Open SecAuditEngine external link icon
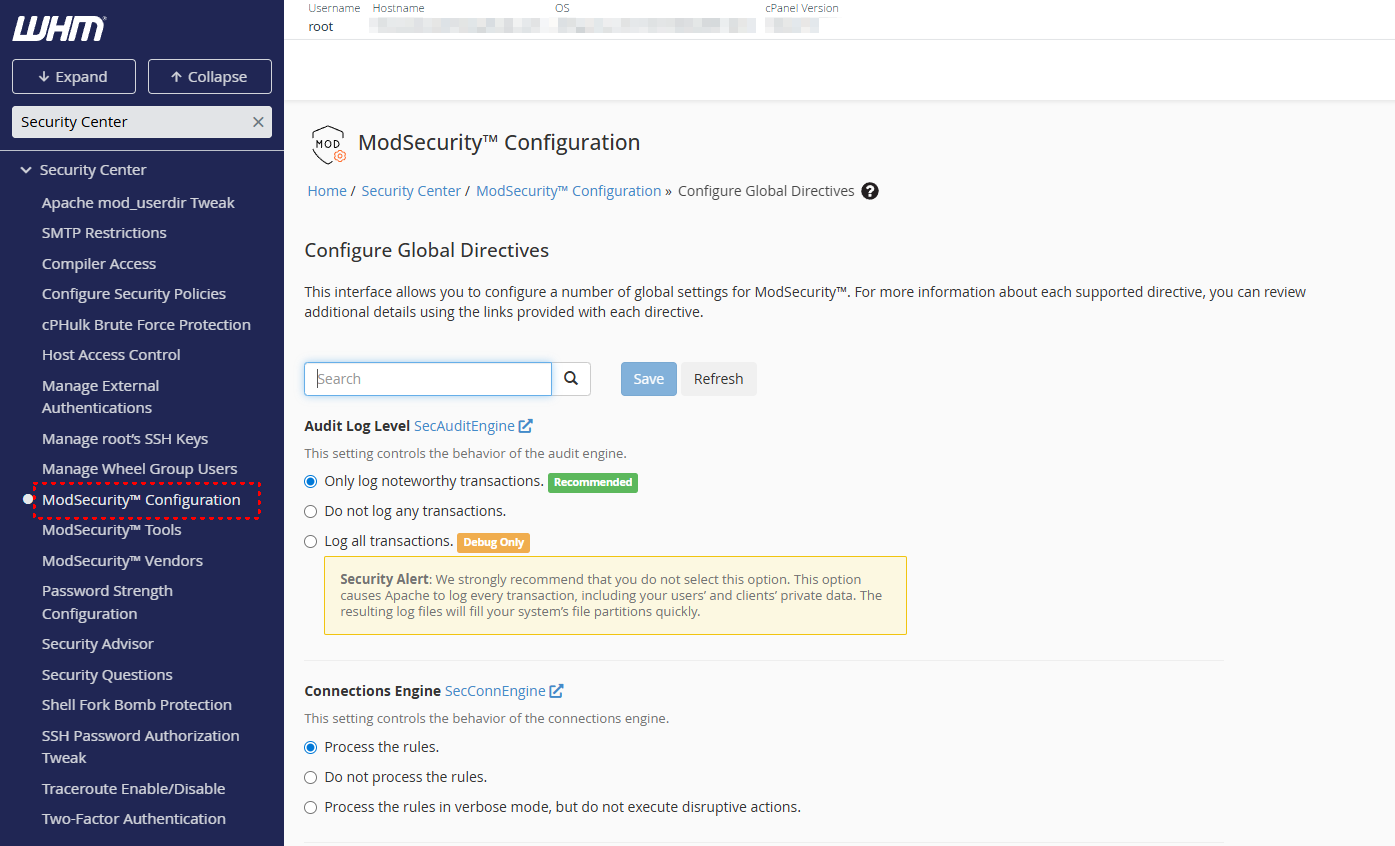This screenshot has width=1395, height=846. pos(526,426)
